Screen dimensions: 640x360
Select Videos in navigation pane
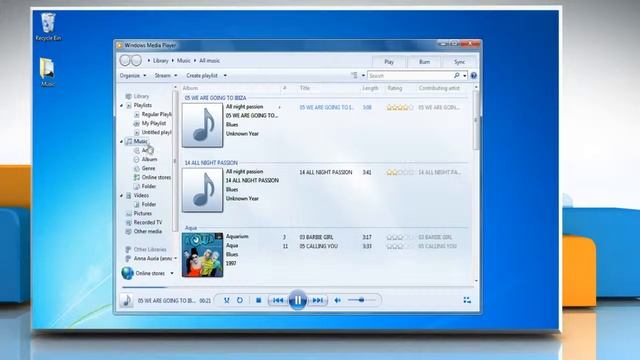tap(141, 196)
